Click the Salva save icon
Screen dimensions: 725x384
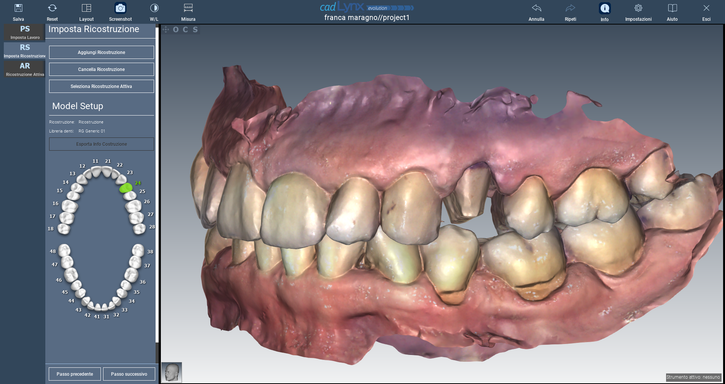(18, 8)
